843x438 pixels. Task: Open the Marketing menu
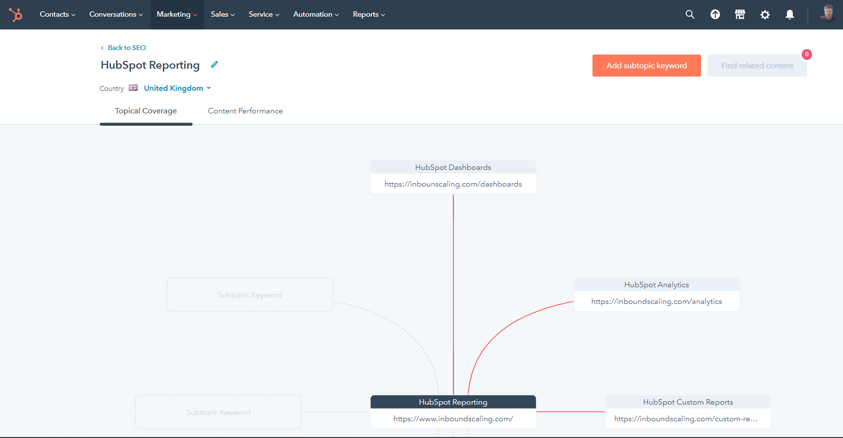(176, 15)
